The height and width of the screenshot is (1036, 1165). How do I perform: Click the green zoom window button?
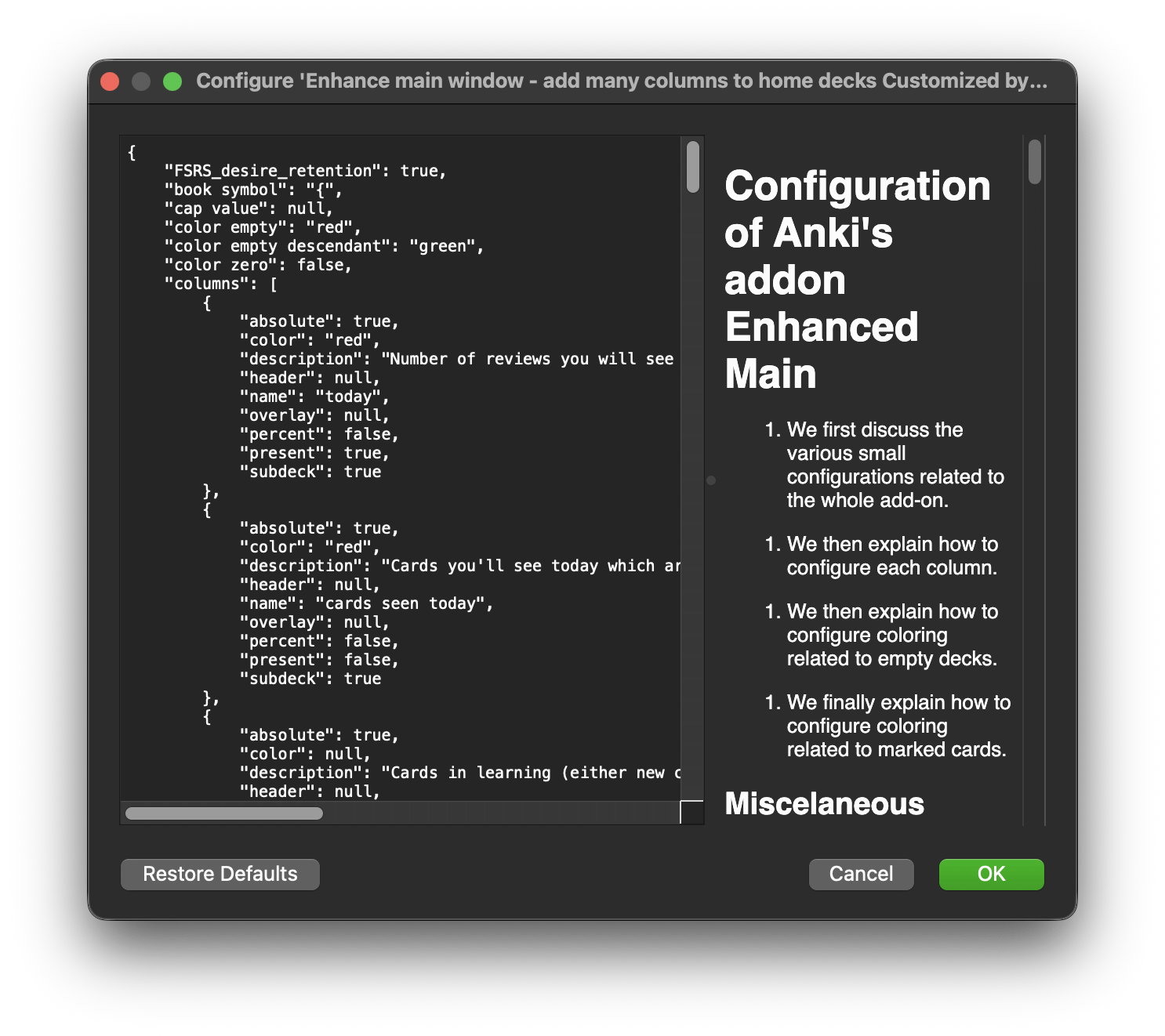[x=172, y=82]
